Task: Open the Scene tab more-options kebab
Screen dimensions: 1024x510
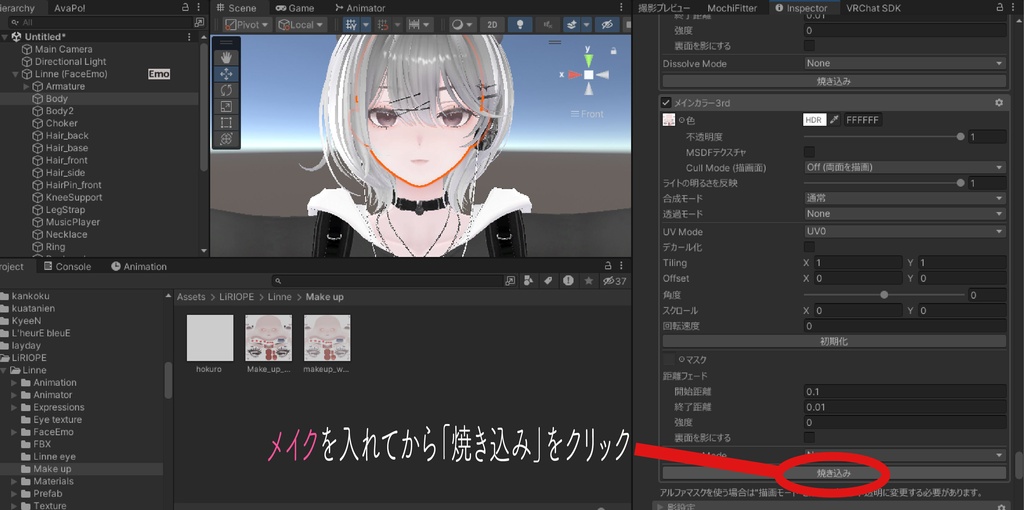Action: pyautogui.click(x=621, y=8)
